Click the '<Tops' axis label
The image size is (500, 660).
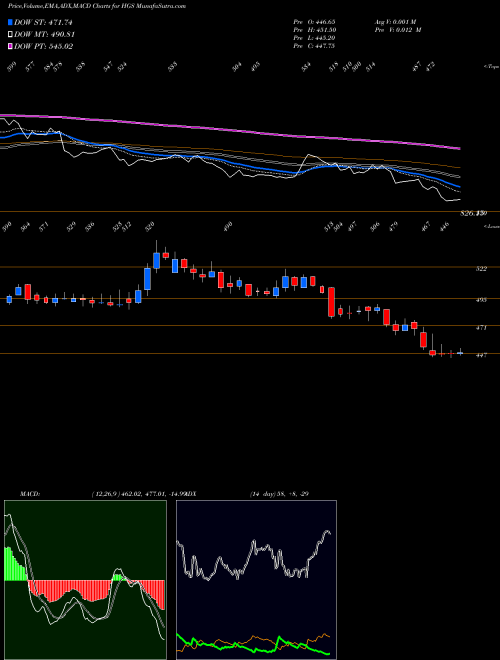pyautogui.click(x=492, y=67)
